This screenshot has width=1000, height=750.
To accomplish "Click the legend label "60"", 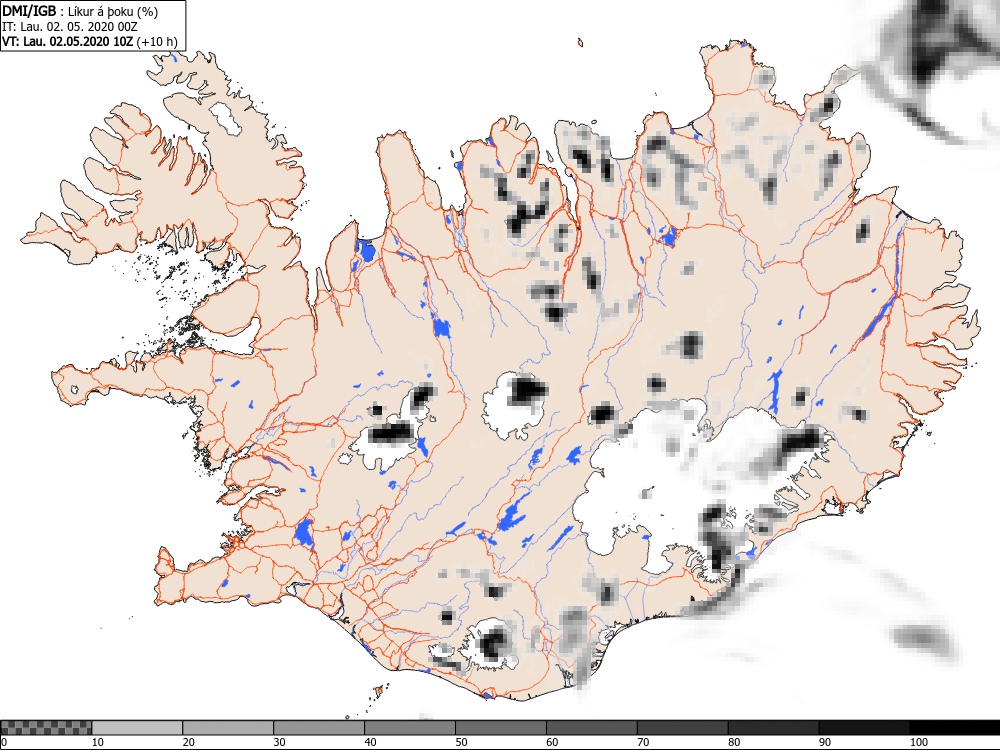I will pyautogui.click(x=552, y=742).
